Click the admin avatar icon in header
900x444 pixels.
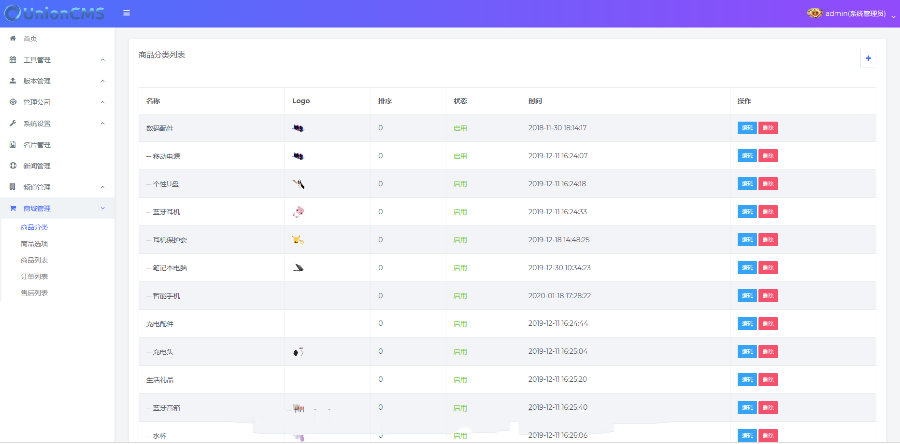pyautogui.click(x=814, y=13)
